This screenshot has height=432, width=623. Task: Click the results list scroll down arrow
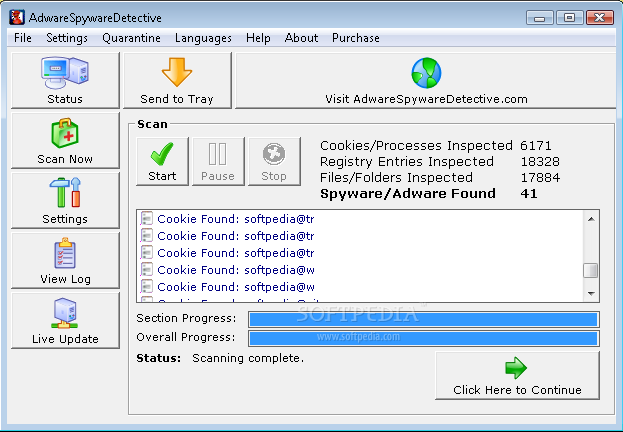point(591,294)
